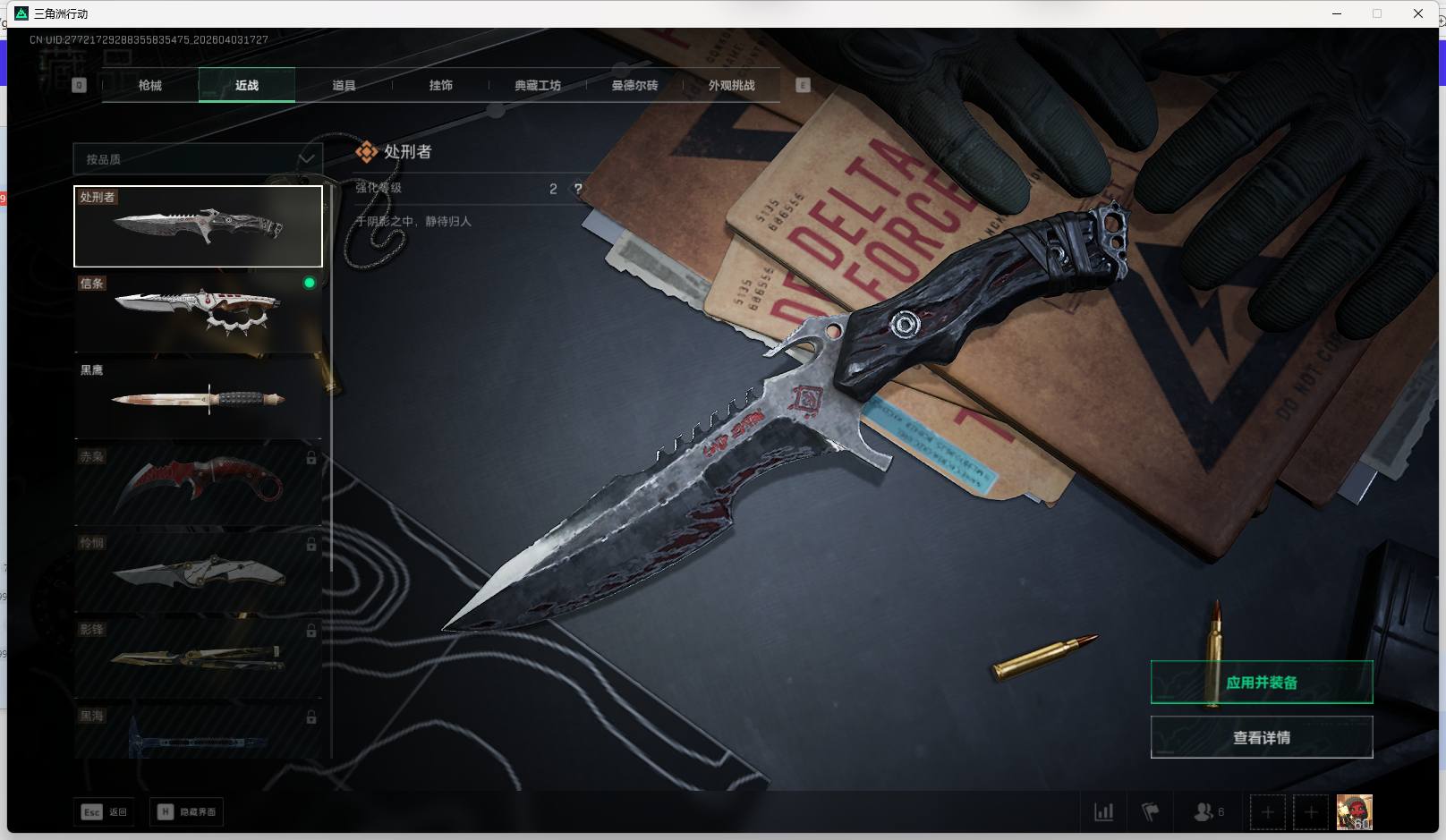Screen dimensions: 1446x840
Task: Select the locked 影锋 knife thumbnail
Action: [198, 658]
